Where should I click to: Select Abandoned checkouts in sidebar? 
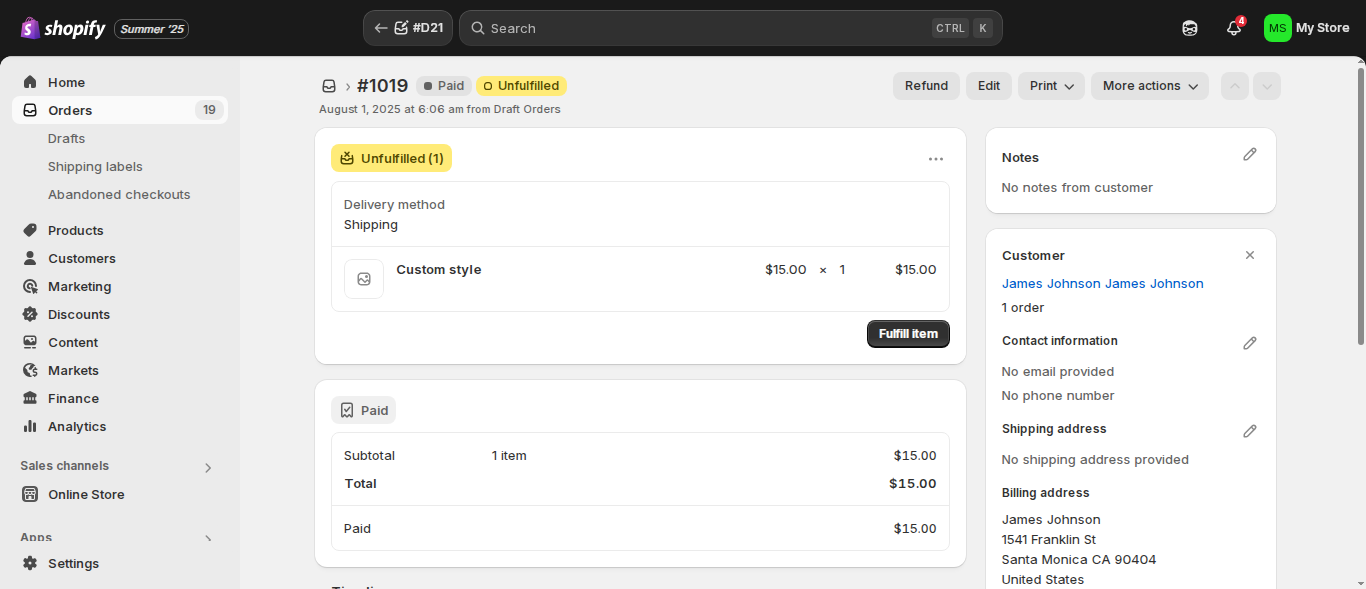click(119, 194)
